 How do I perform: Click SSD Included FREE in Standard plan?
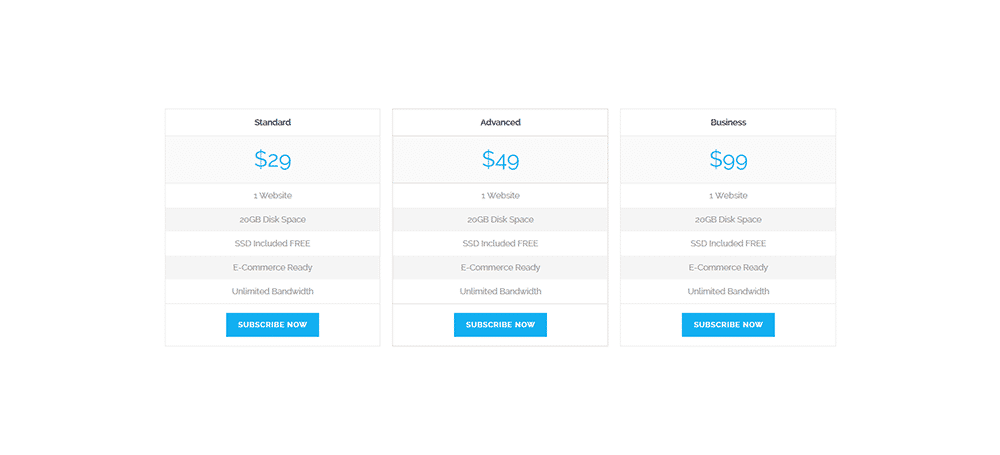coord(272,243)
